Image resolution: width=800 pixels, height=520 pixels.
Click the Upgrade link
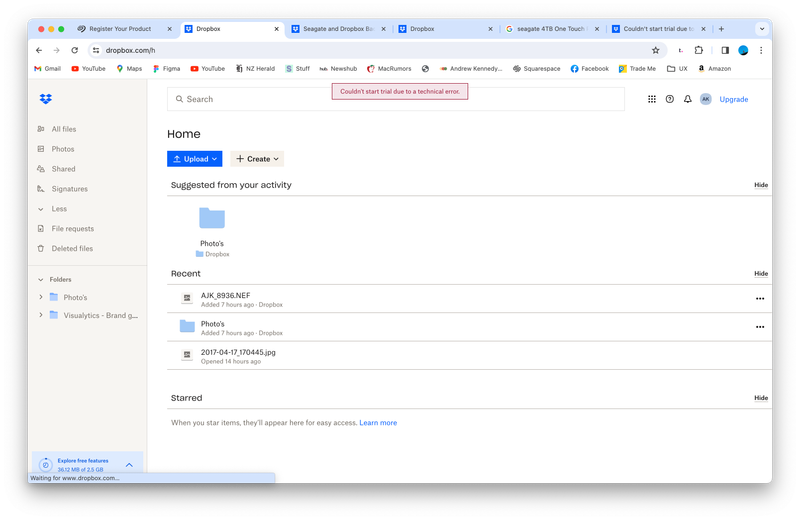734,99
